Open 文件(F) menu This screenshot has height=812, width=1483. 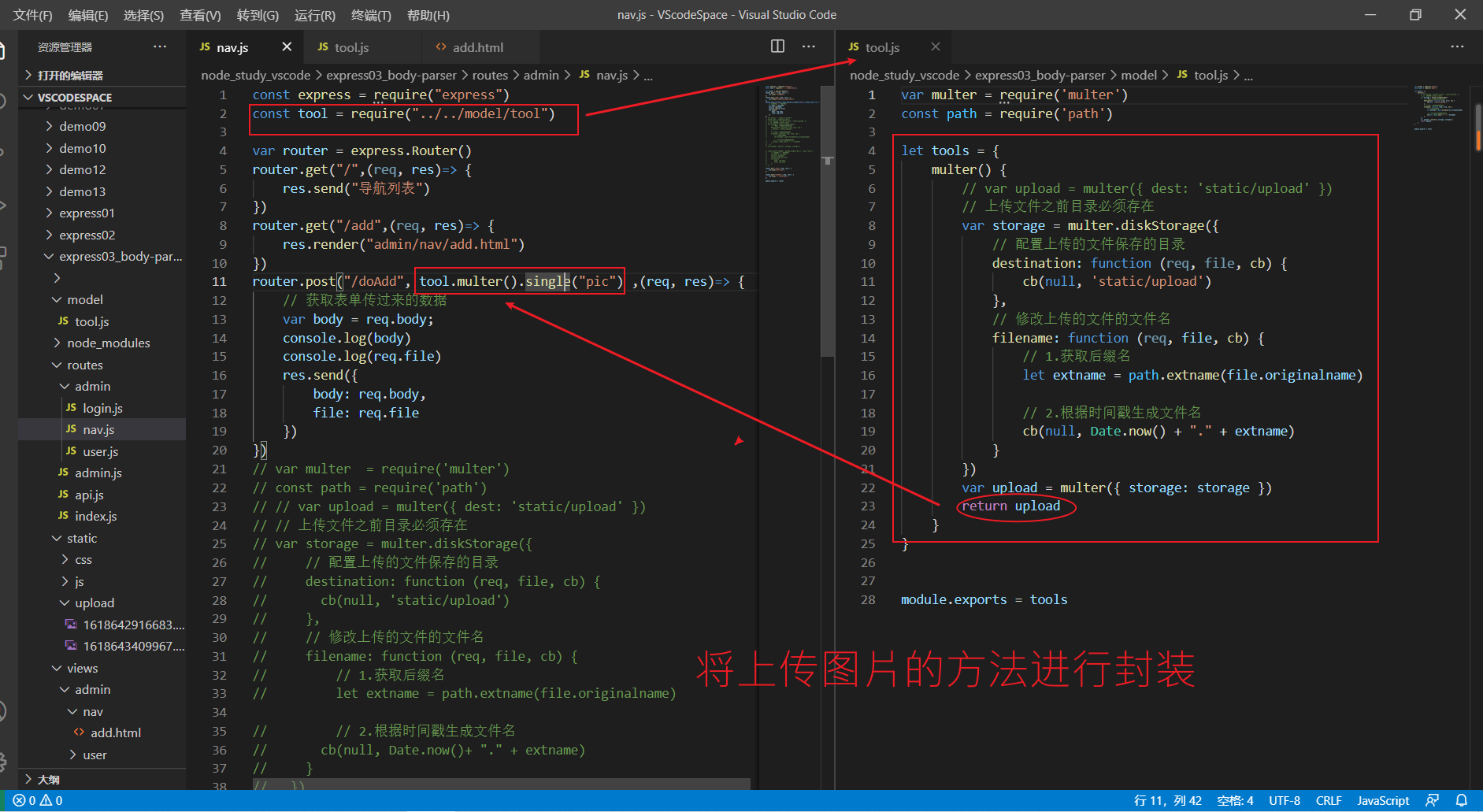pos(32,15)
